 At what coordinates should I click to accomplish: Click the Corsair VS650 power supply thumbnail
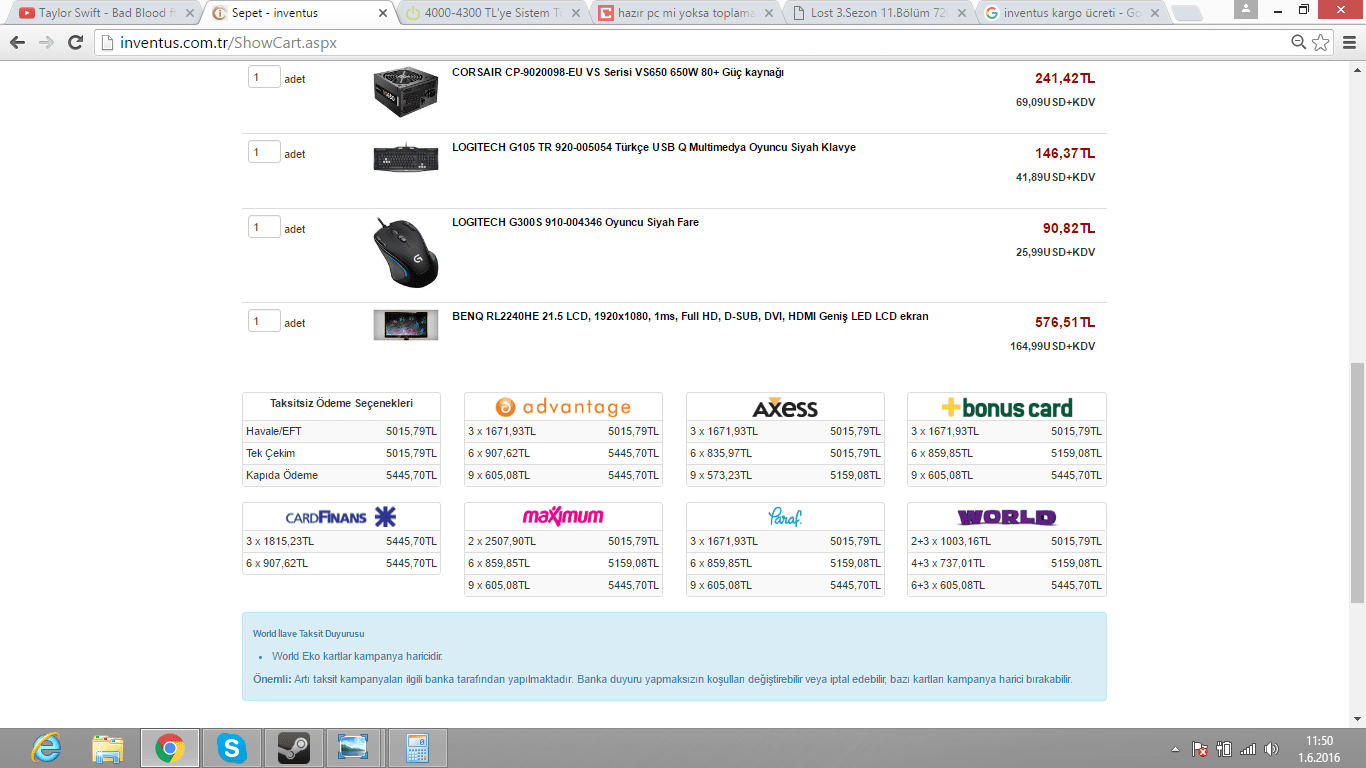pos(405,92)
